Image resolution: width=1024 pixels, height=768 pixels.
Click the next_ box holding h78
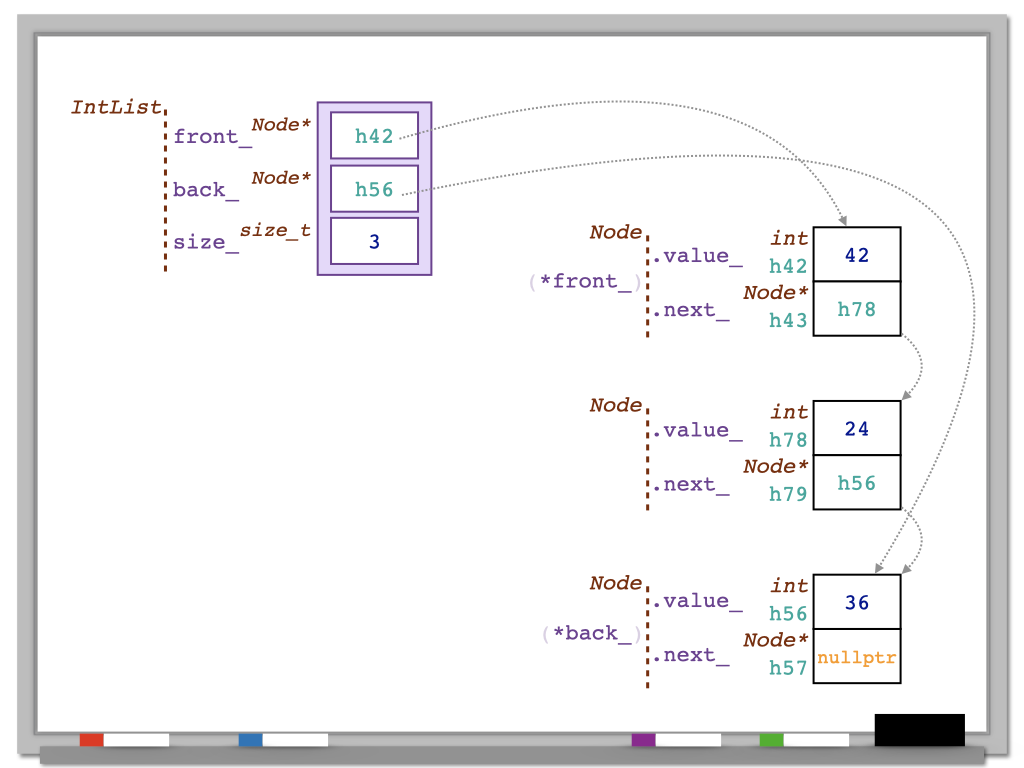tap(857, 309)
